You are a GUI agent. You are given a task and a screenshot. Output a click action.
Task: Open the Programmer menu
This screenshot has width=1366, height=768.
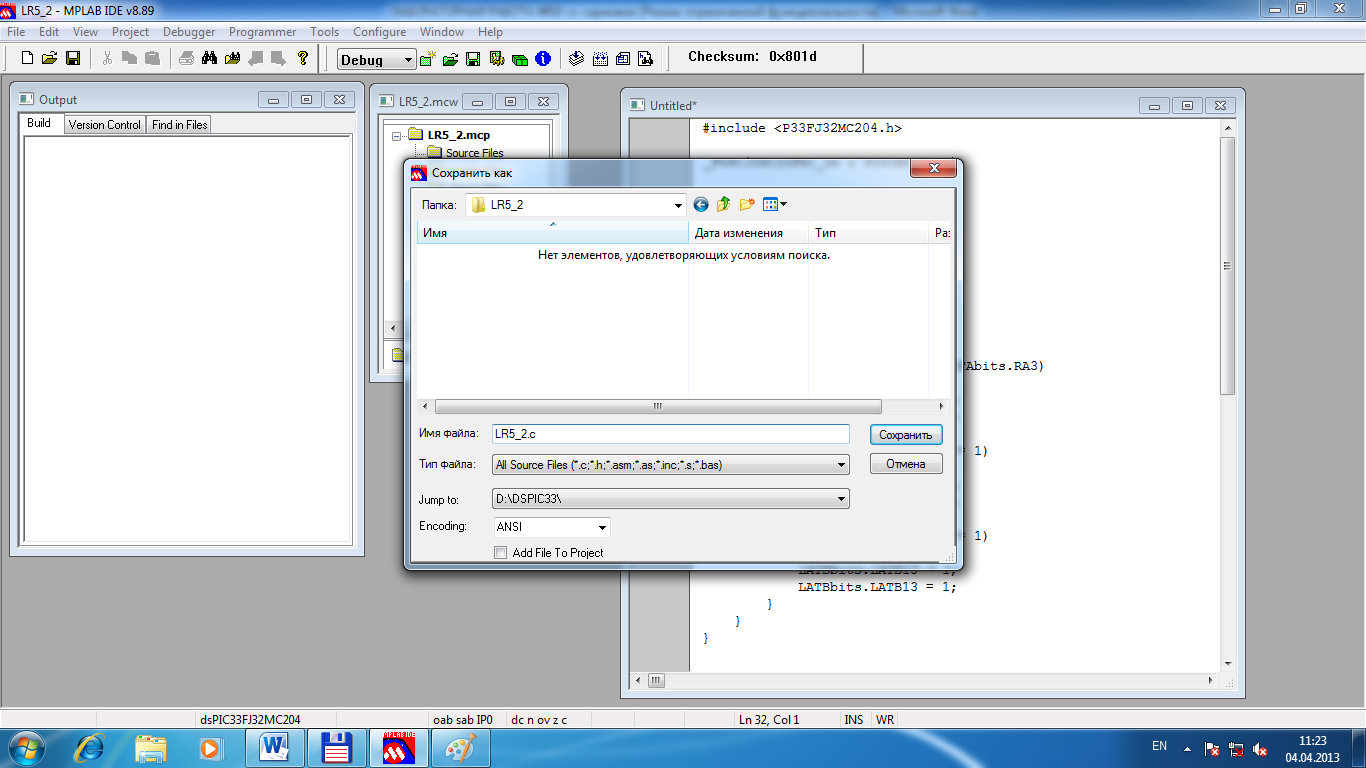click(262, 32)
